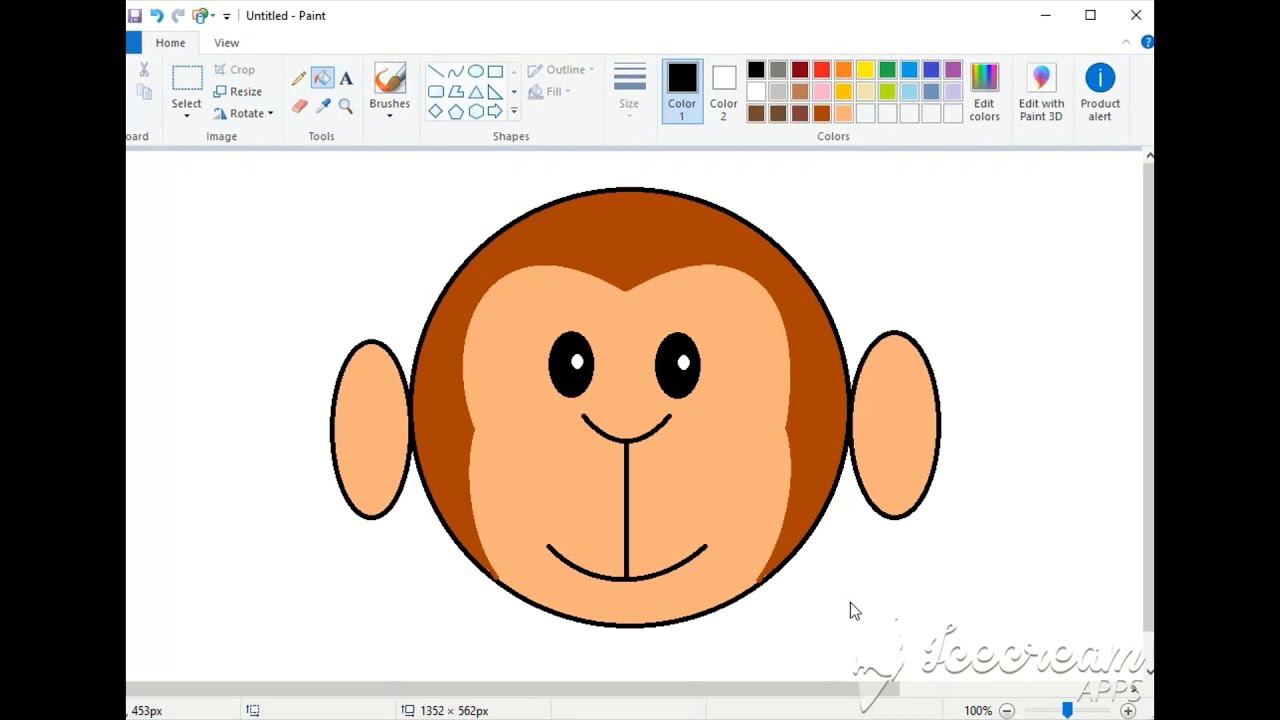This screenshot has width=1280, height=720.
Task: Click the zoom slider handle
Action: point(1067,710)
